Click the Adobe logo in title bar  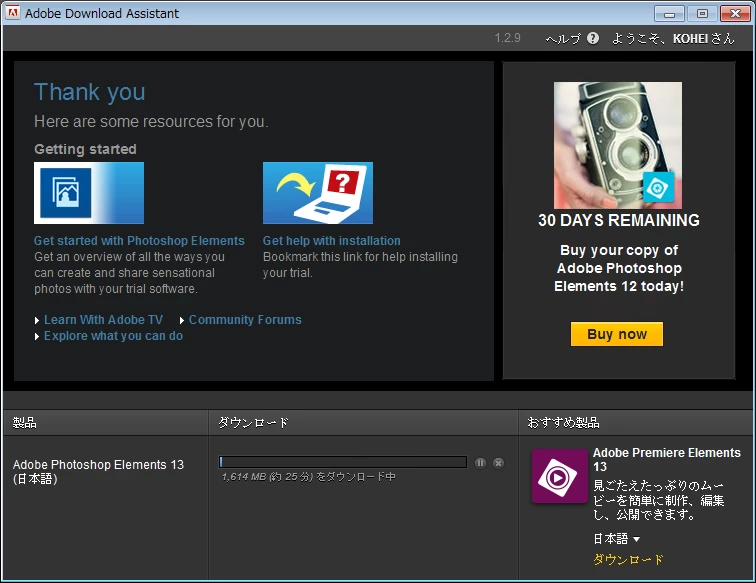tap(13, 13)
